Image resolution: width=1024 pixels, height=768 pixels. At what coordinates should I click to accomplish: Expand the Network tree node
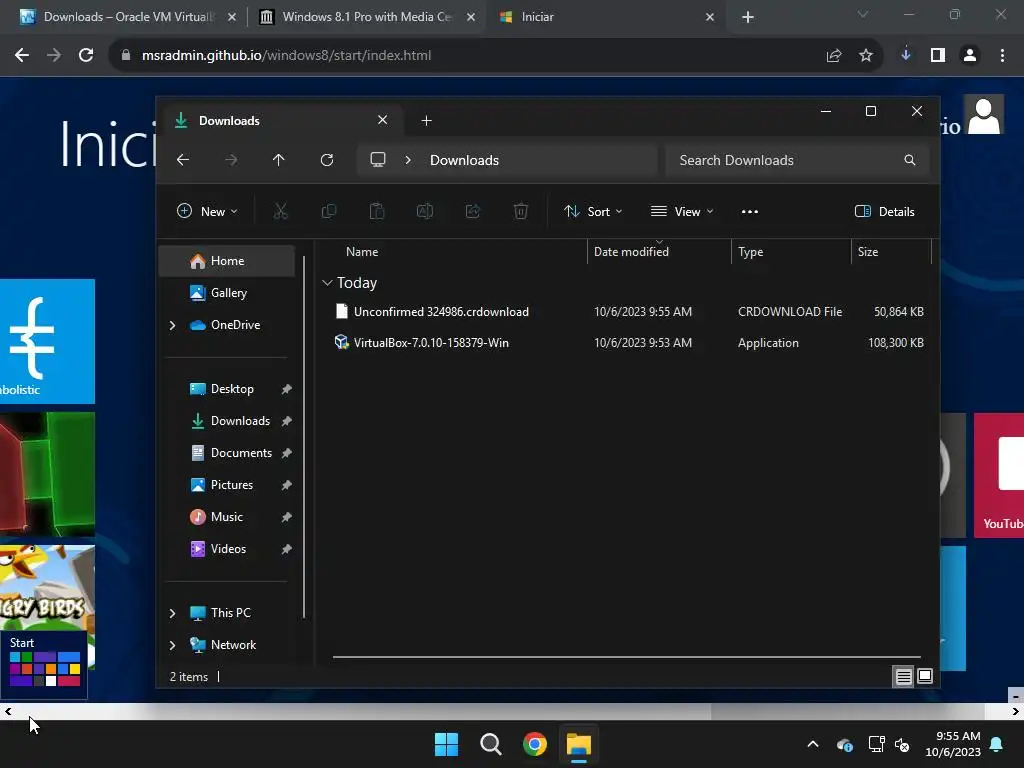click(172, 645)
